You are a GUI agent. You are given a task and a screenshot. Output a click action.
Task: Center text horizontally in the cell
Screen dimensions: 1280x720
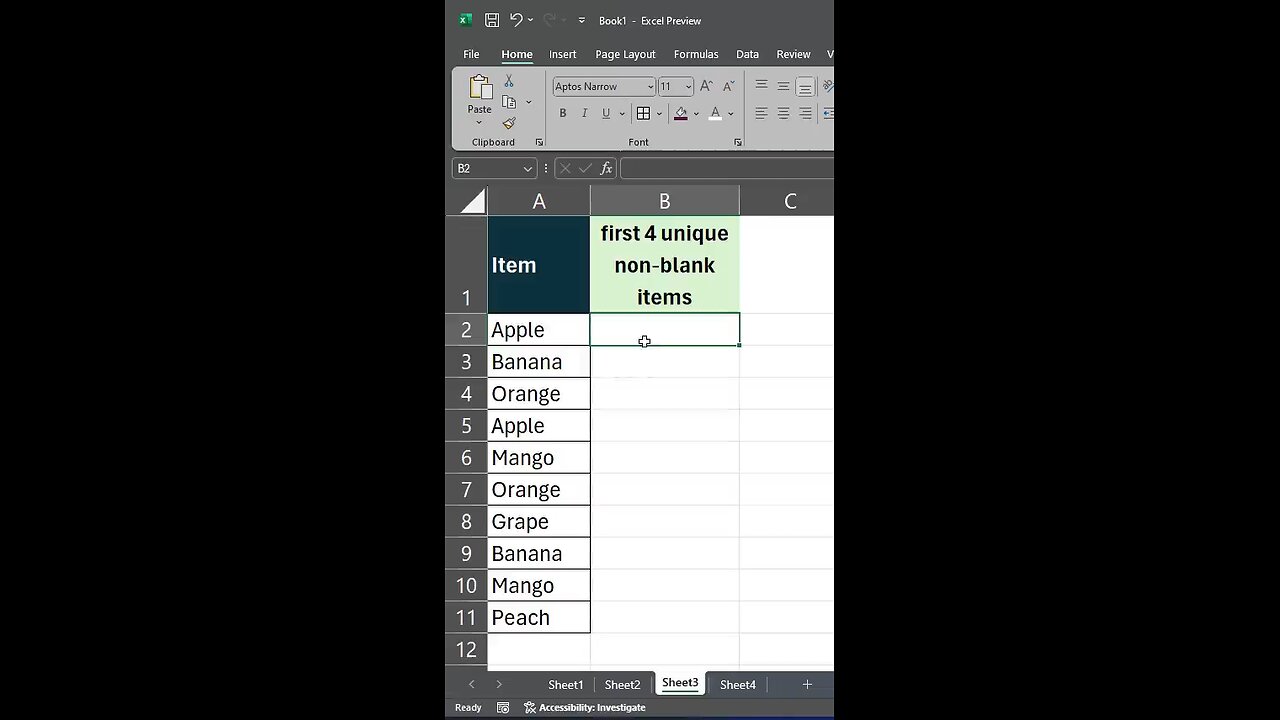783,113
